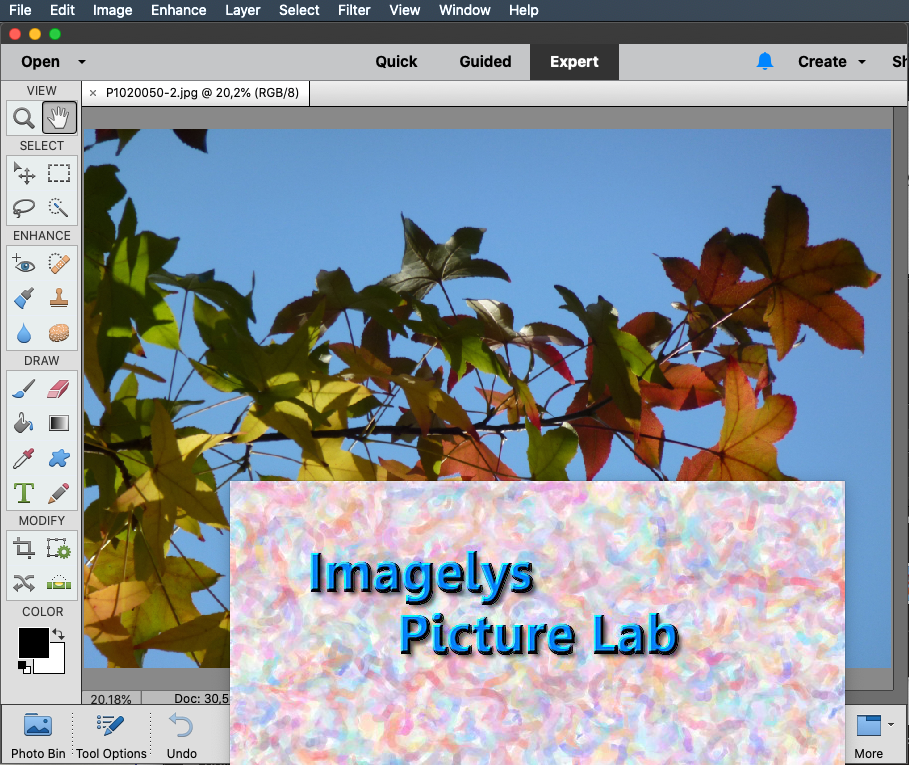The height and width of the screenshot is (765, 909).
Task: Open the Edit menu
Action: pyautogui.click(x=62, y=10)
